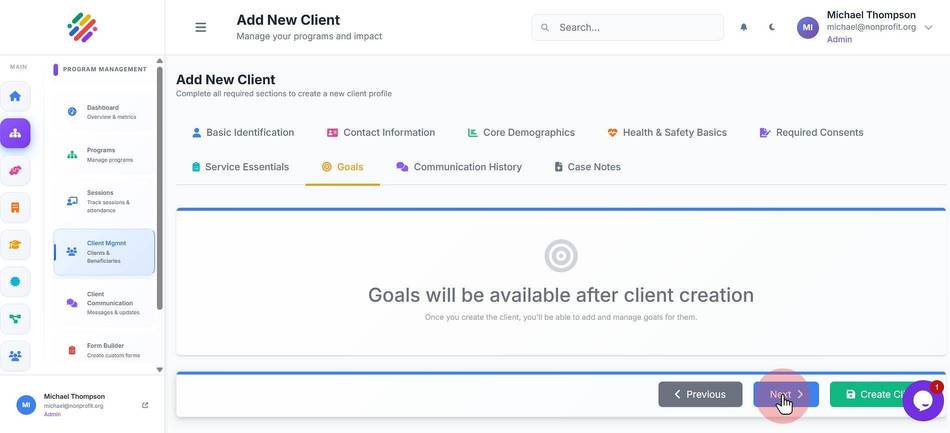950x433 pixels.
Task: Open the notifications bell icon
Action: [x=743, y=27]
